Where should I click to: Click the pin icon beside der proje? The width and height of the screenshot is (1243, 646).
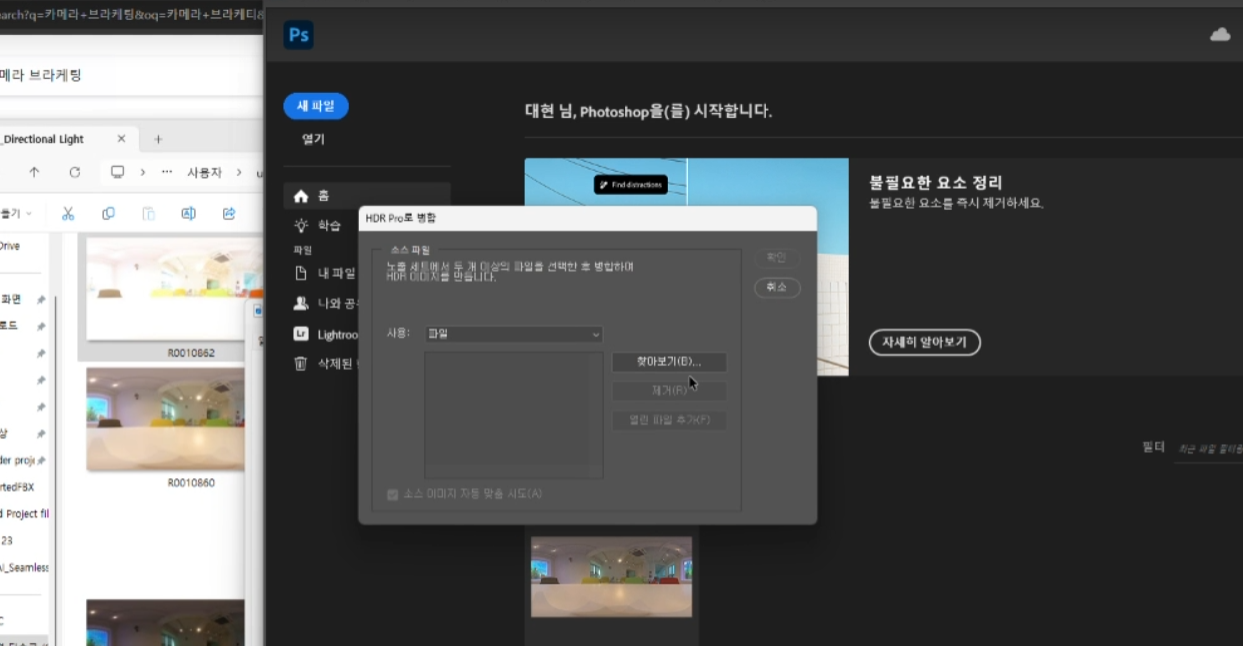tap(41, 460)
